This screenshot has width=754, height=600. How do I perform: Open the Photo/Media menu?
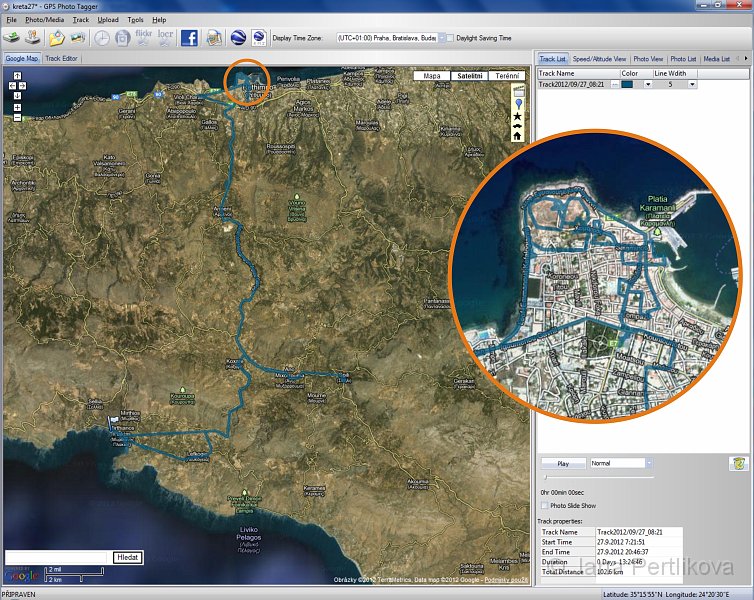tap(45, 20)
